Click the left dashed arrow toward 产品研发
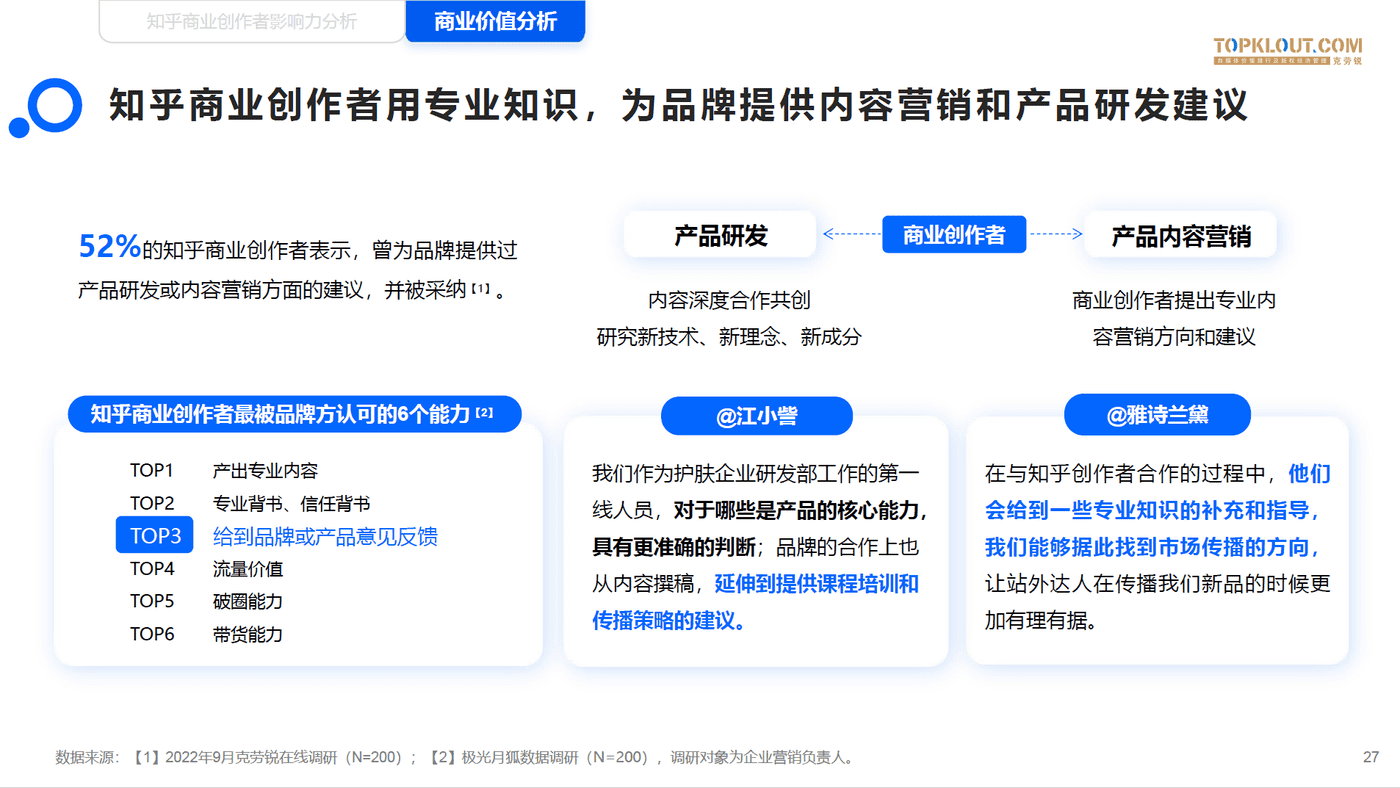The width and height of the screenshot is (1400, 788). pos(851,235)
